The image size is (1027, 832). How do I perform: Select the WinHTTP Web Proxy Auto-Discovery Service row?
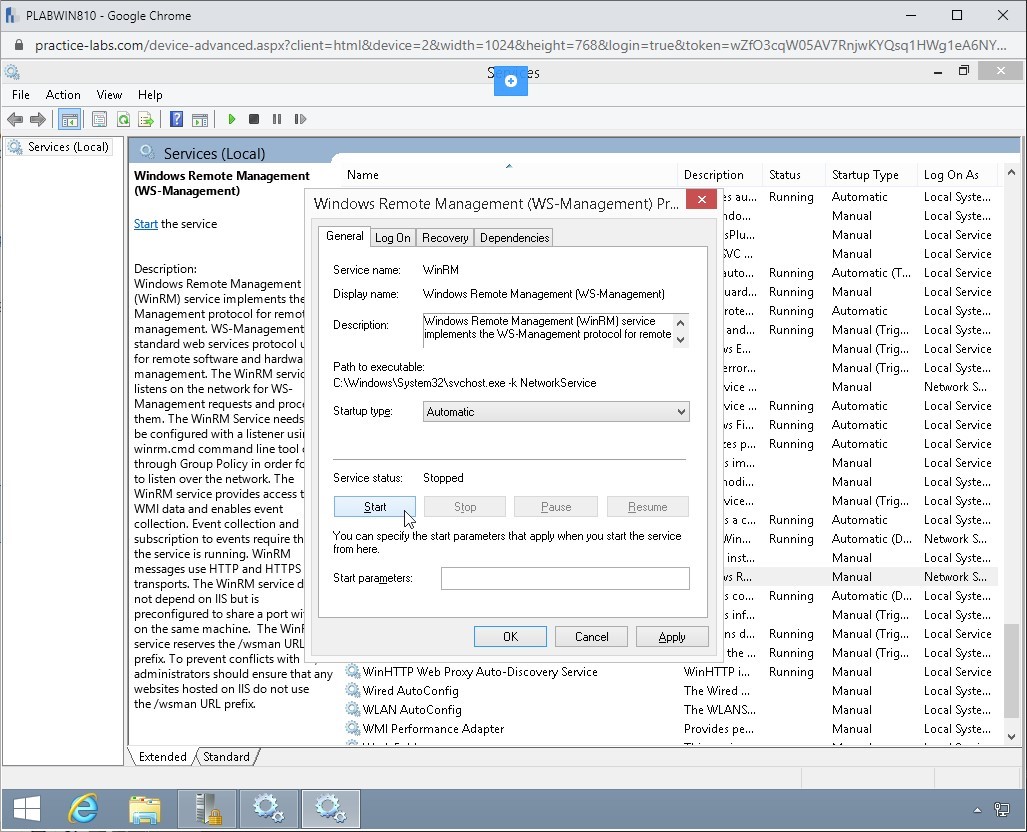[671, 671]
